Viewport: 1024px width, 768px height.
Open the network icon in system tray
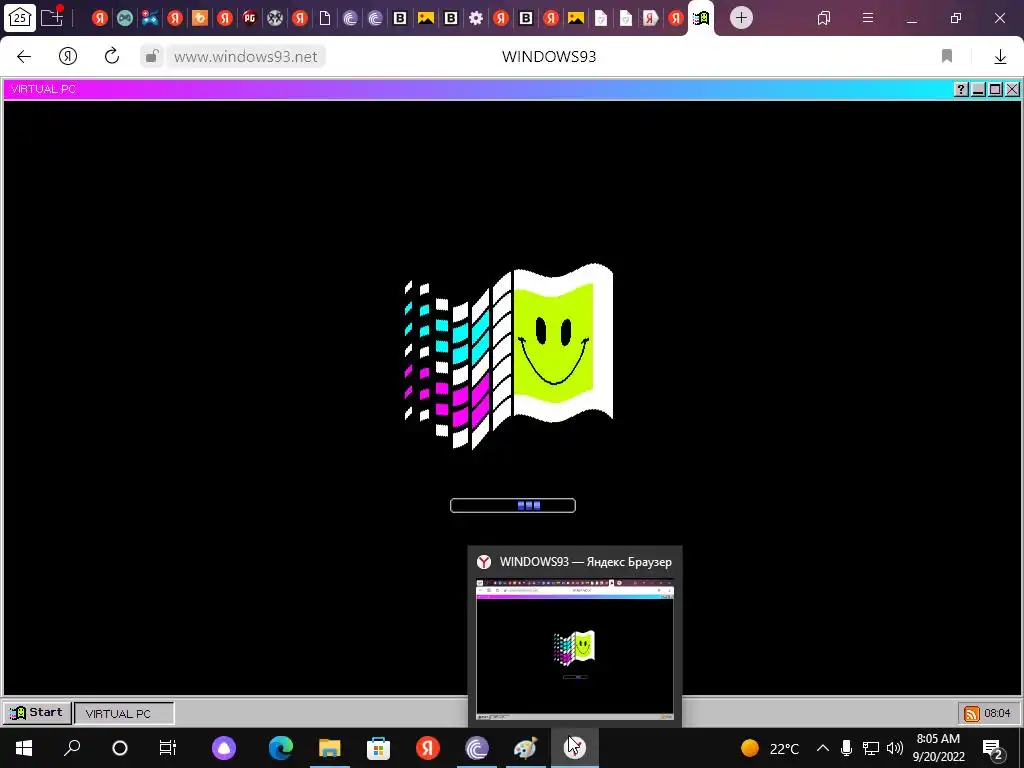tap(871, 748)
